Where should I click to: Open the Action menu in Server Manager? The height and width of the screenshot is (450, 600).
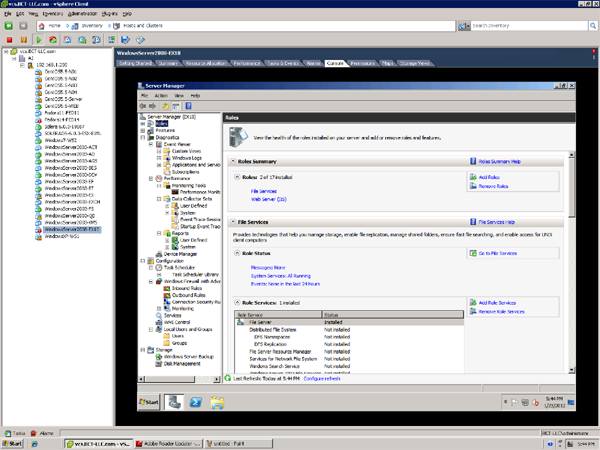point(161,96)
